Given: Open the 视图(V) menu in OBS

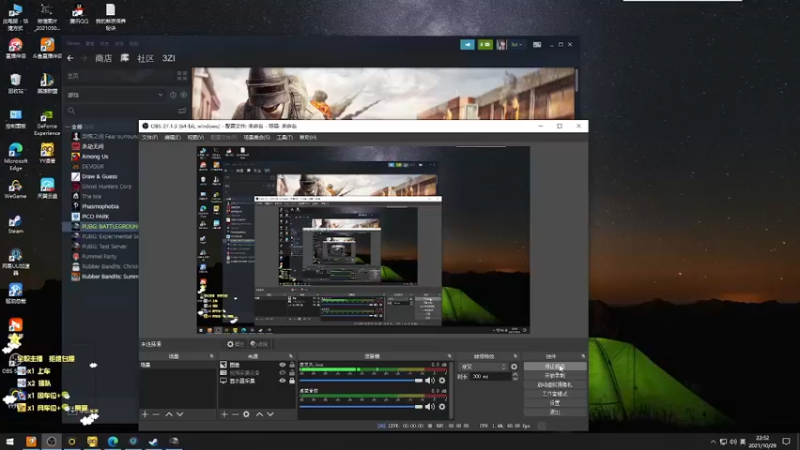Looking at the screenshot, I should coord(195,138).
